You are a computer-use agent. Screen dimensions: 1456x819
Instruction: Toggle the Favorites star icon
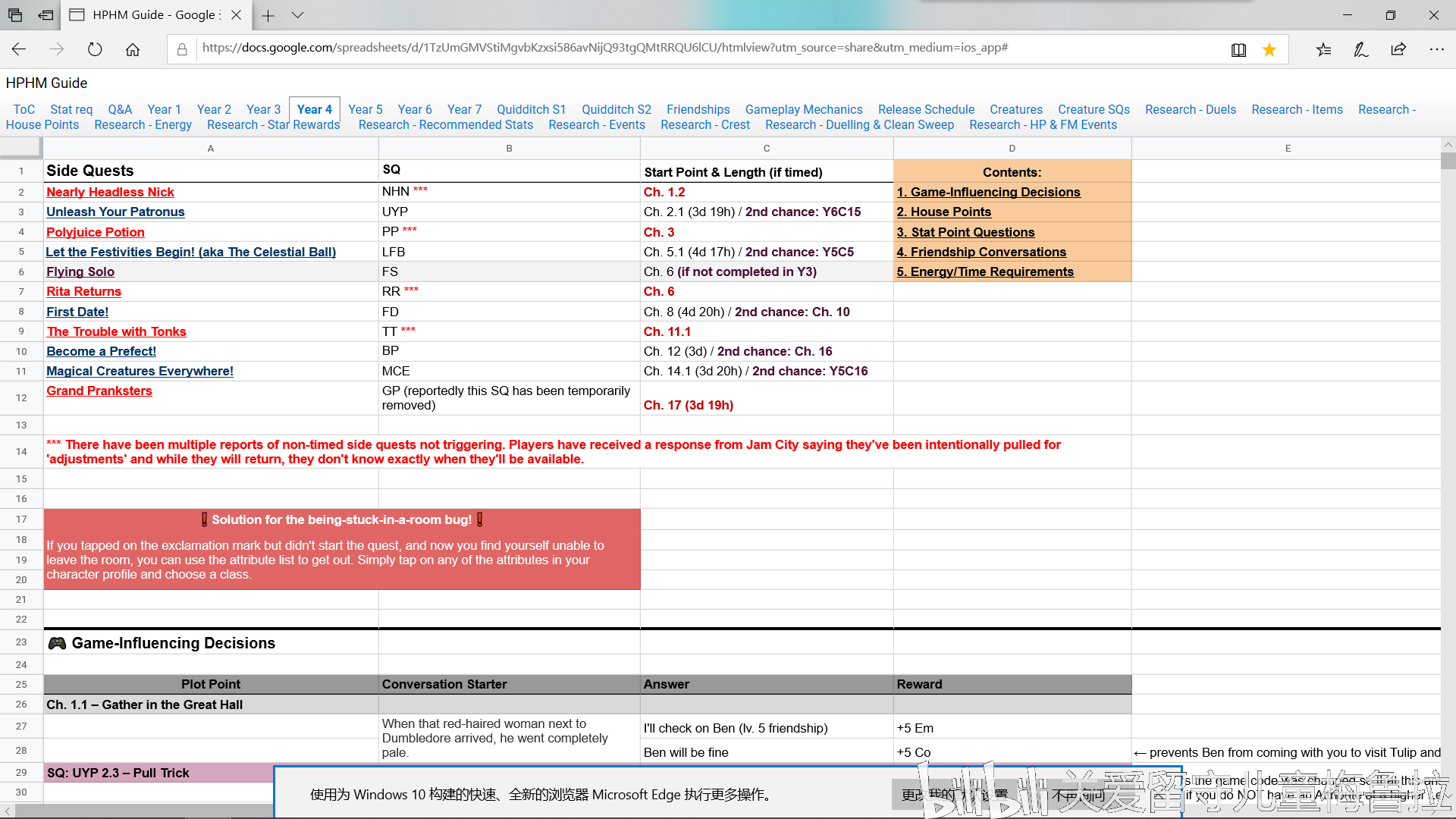(x=1269, y=49)
